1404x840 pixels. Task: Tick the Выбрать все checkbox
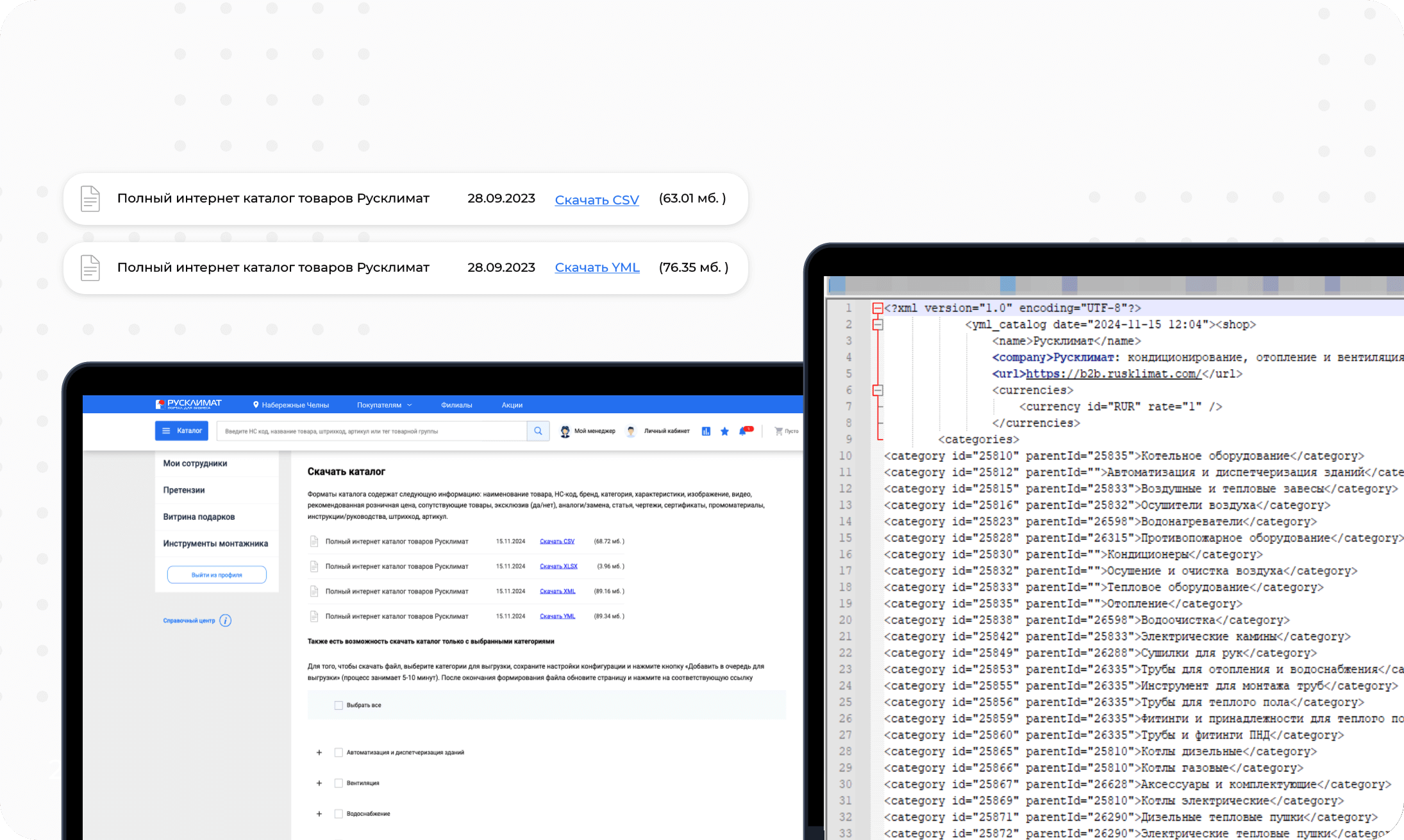(338, 705)
